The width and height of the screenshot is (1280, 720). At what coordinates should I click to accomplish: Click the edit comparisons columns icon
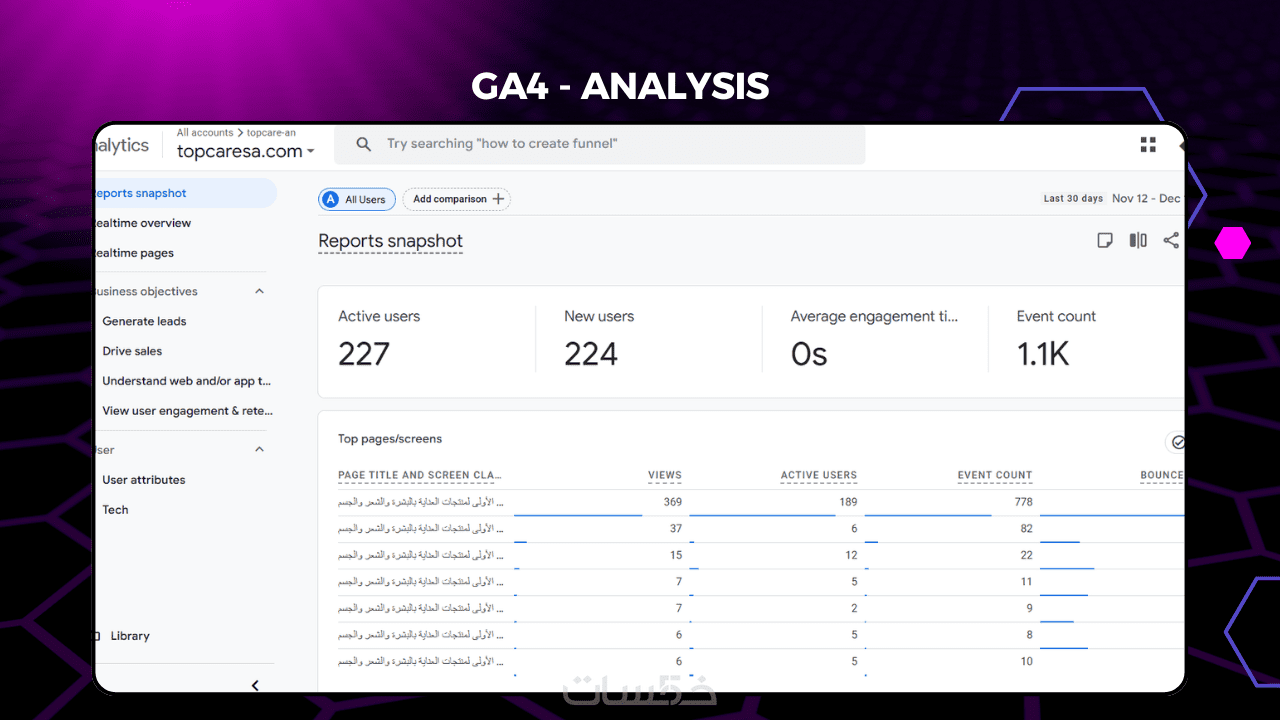tap(1138, 240)
